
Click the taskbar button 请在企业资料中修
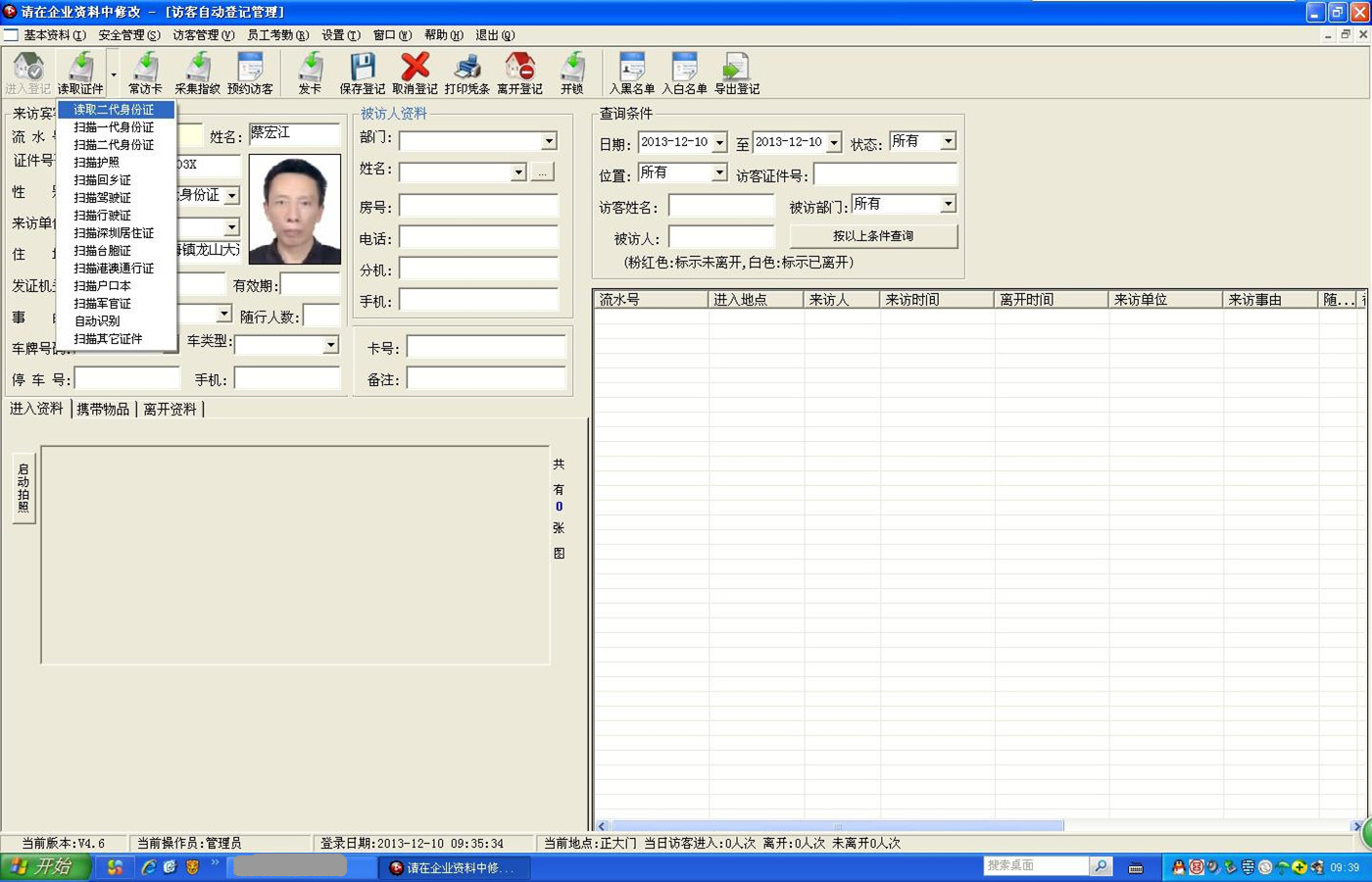click(456, 868)
